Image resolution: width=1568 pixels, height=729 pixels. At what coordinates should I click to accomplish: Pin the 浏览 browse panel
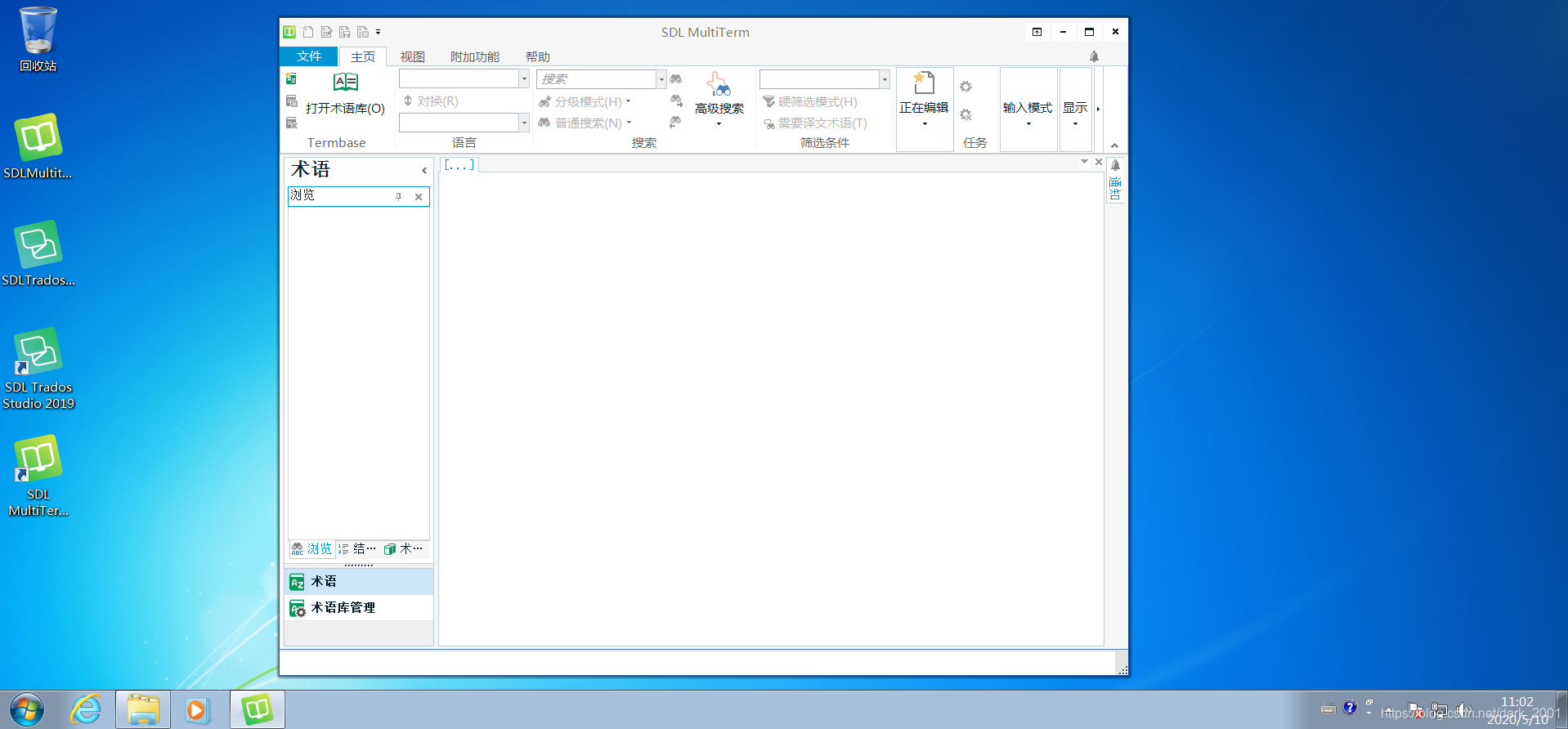click(x=399, y=196)
